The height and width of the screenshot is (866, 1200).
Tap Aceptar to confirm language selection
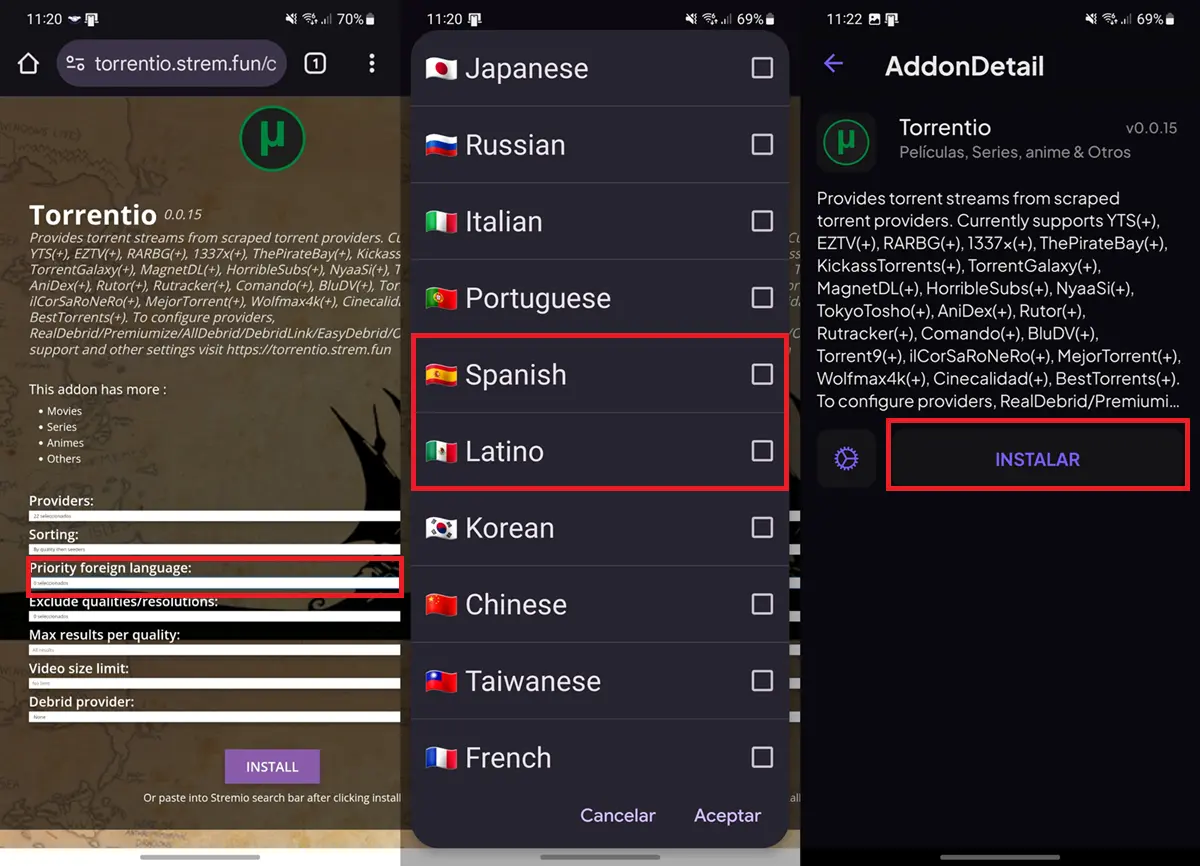pos(727,816)
